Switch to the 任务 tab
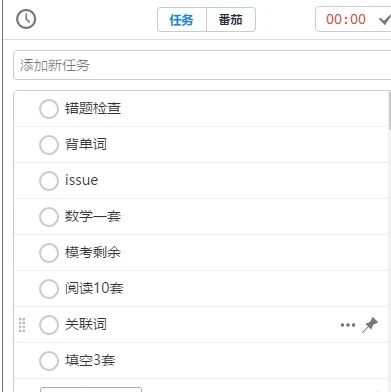391x392 pixels. pyautogui.click(x=182, y=20)
